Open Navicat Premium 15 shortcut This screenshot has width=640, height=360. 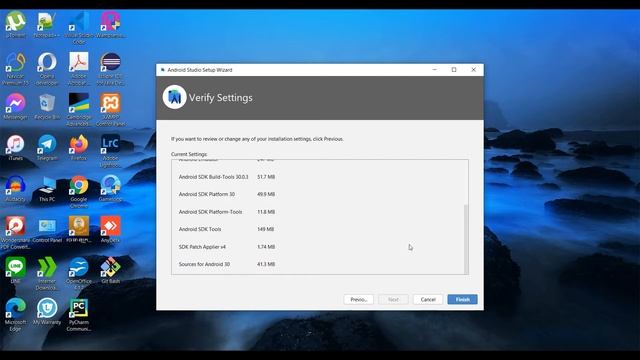tap(16, 69)
